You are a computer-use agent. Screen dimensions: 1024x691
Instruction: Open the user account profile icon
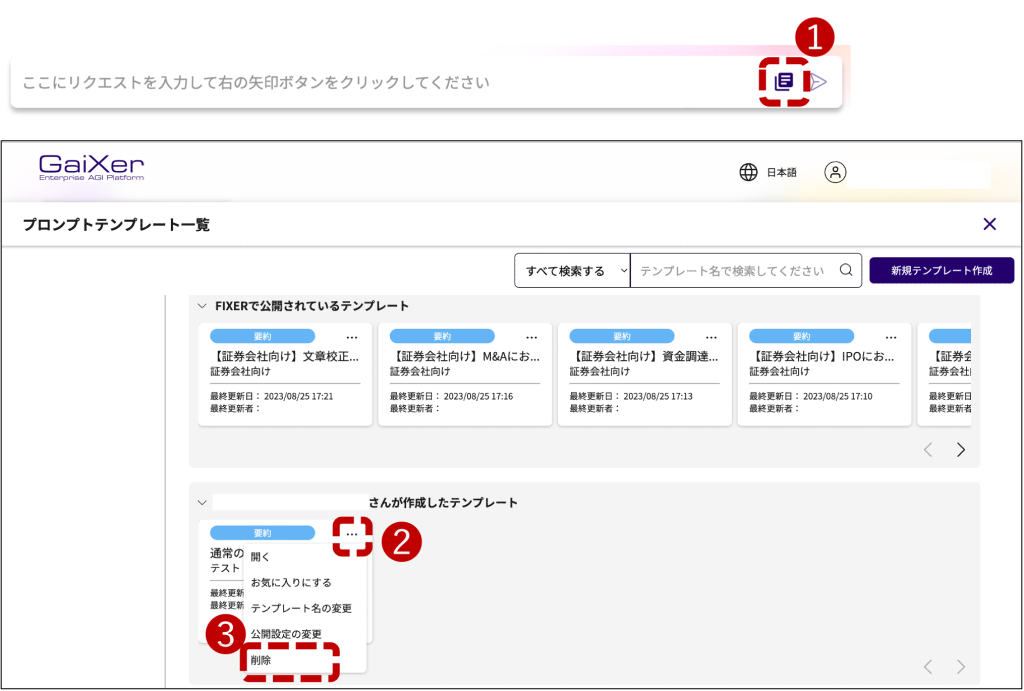835,172
